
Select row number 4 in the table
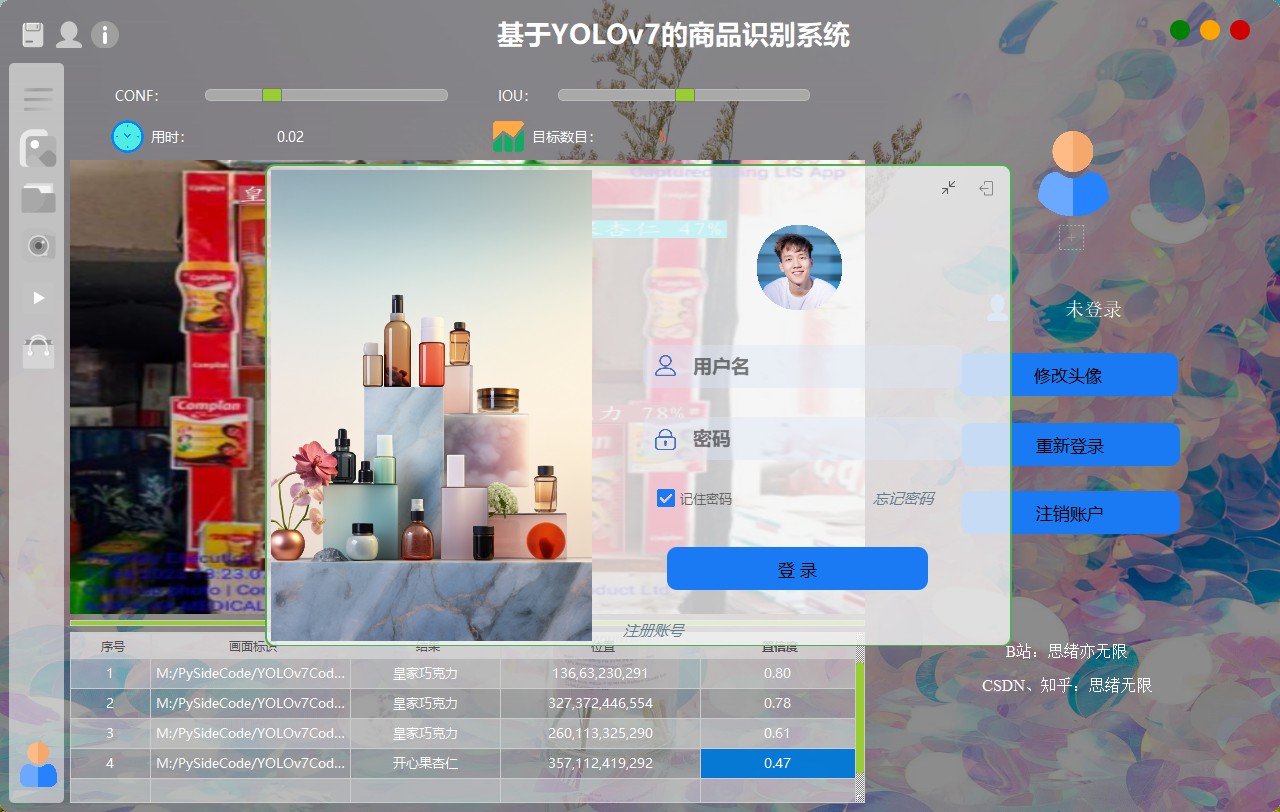point(110,763)
